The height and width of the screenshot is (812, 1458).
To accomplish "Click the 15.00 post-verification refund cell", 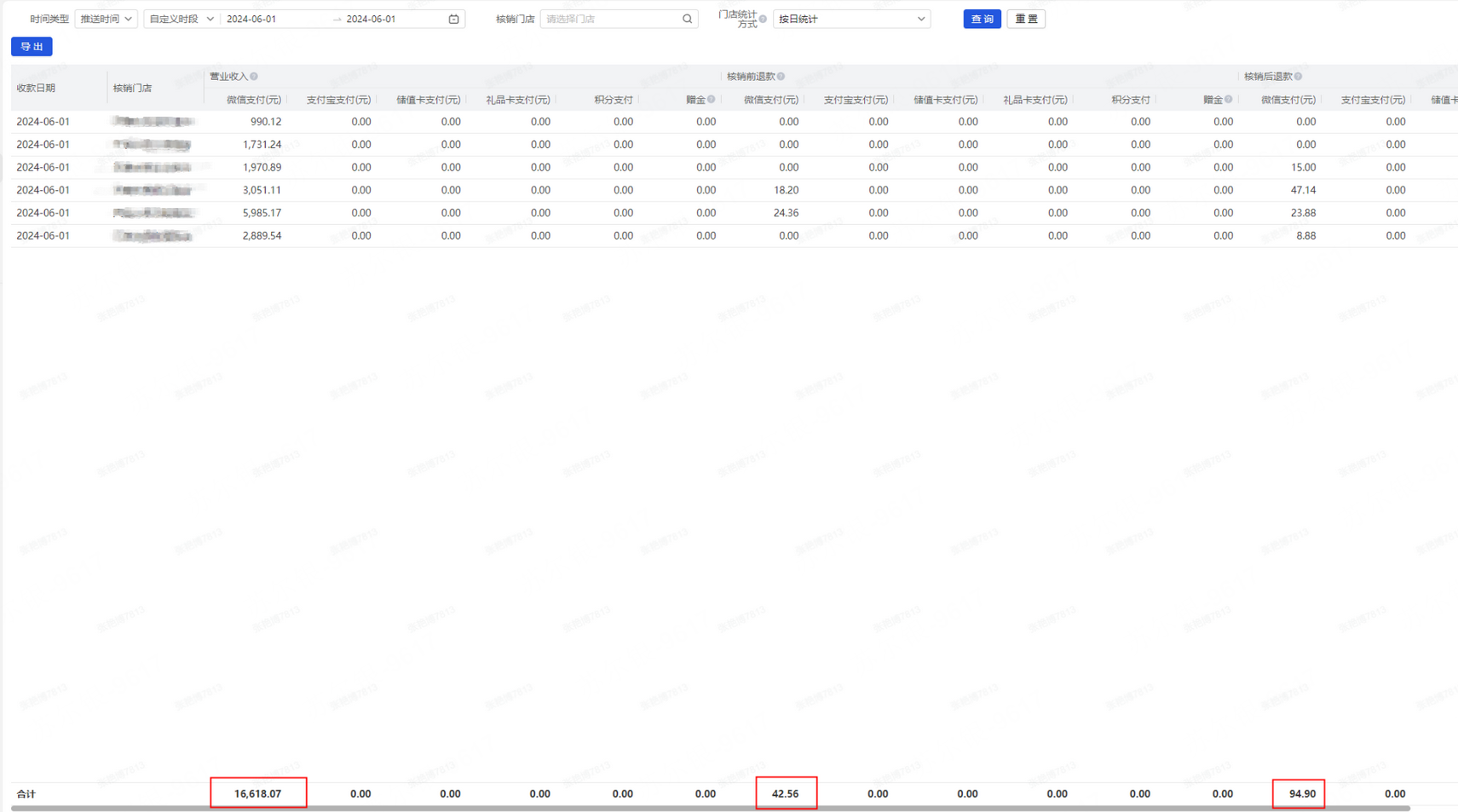I will [x=1303, y=168].
